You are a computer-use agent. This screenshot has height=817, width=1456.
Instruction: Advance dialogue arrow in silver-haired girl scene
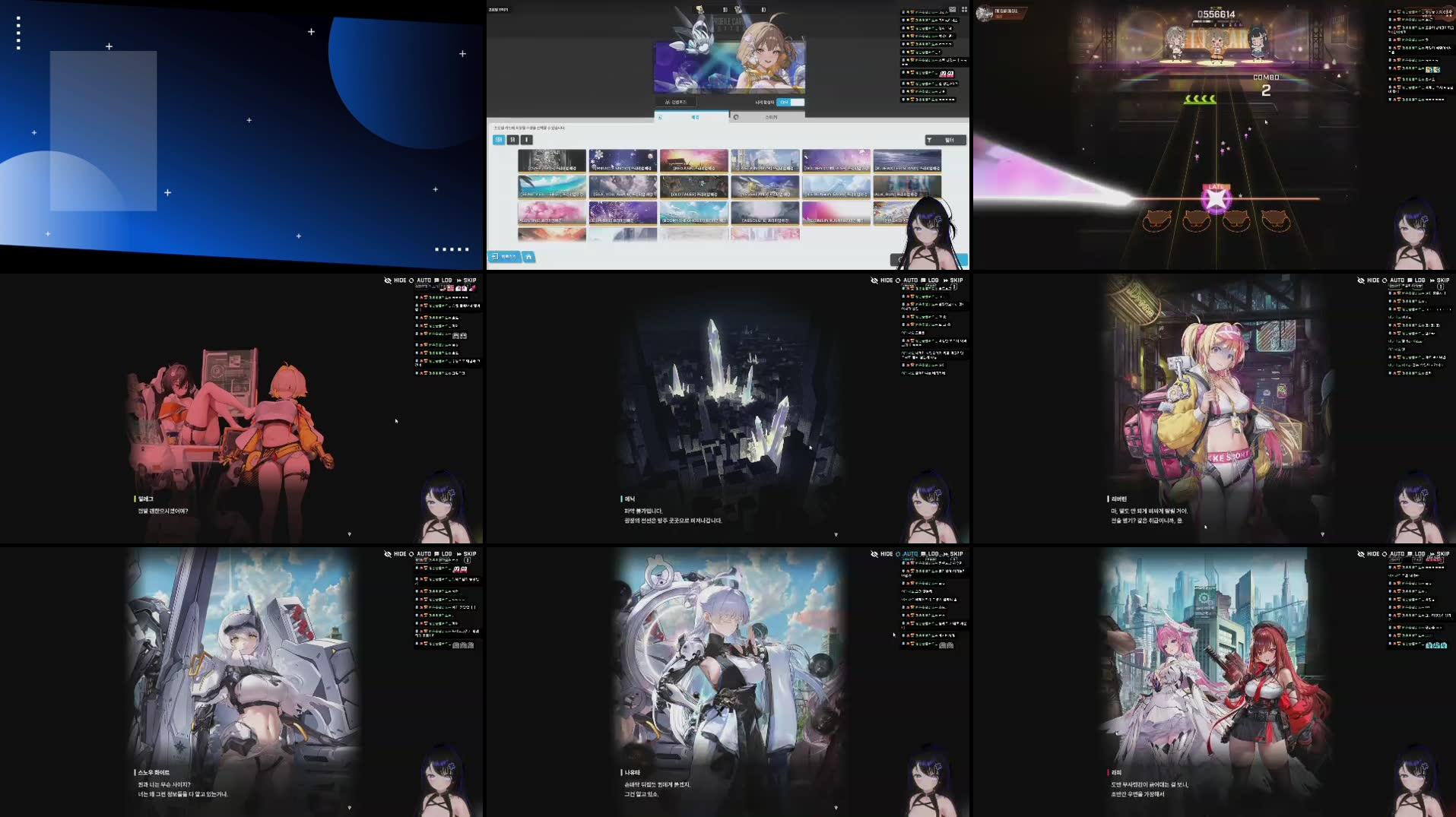coord(836,808)
